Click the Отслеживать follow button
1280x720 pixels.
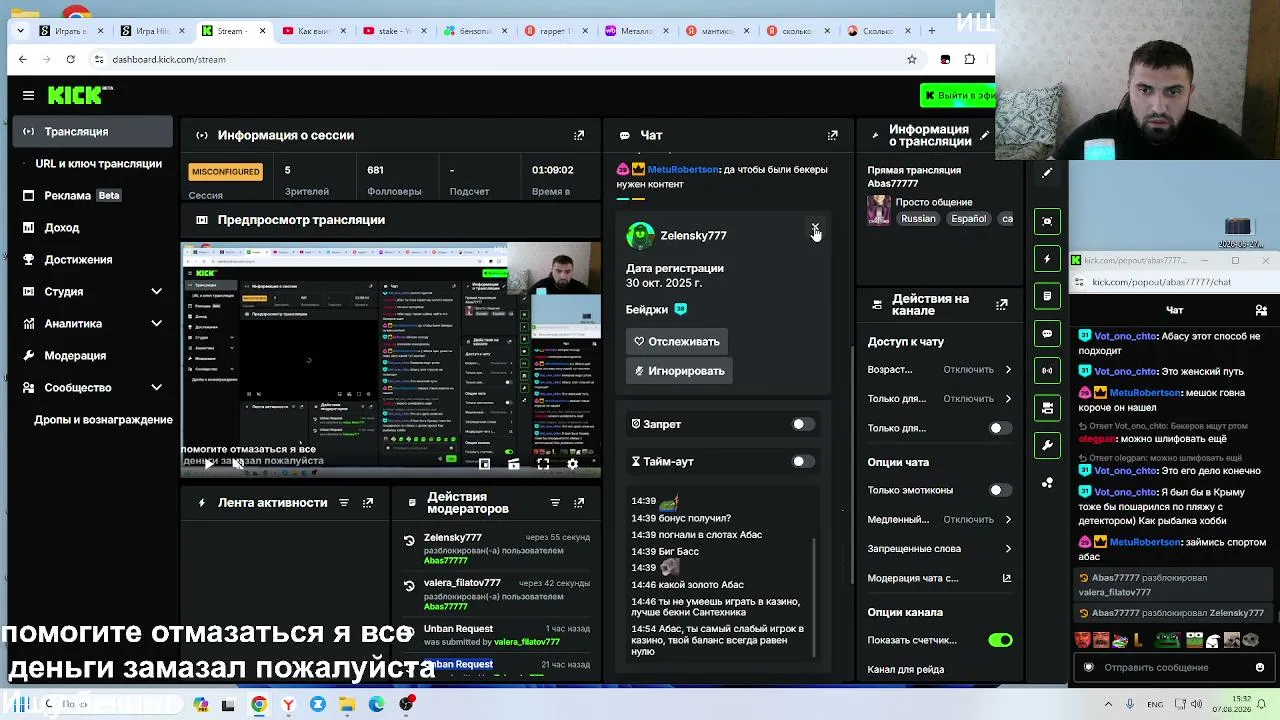(677, 341)
